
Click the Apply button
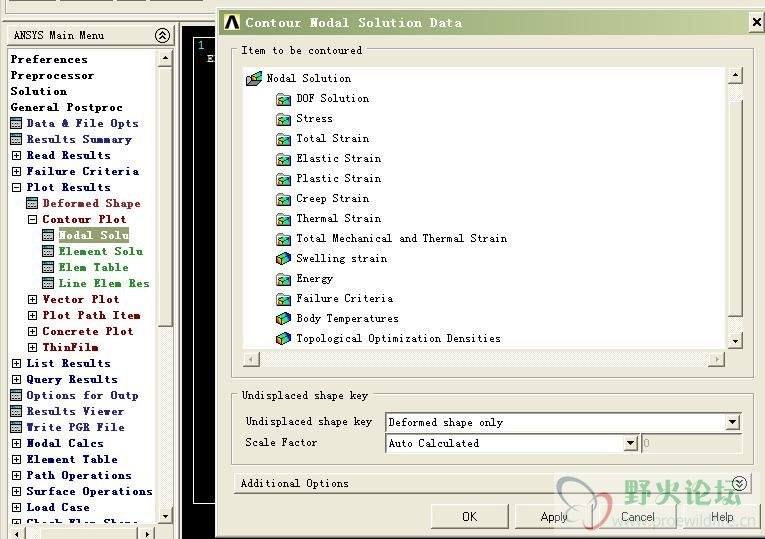point(554,517)
